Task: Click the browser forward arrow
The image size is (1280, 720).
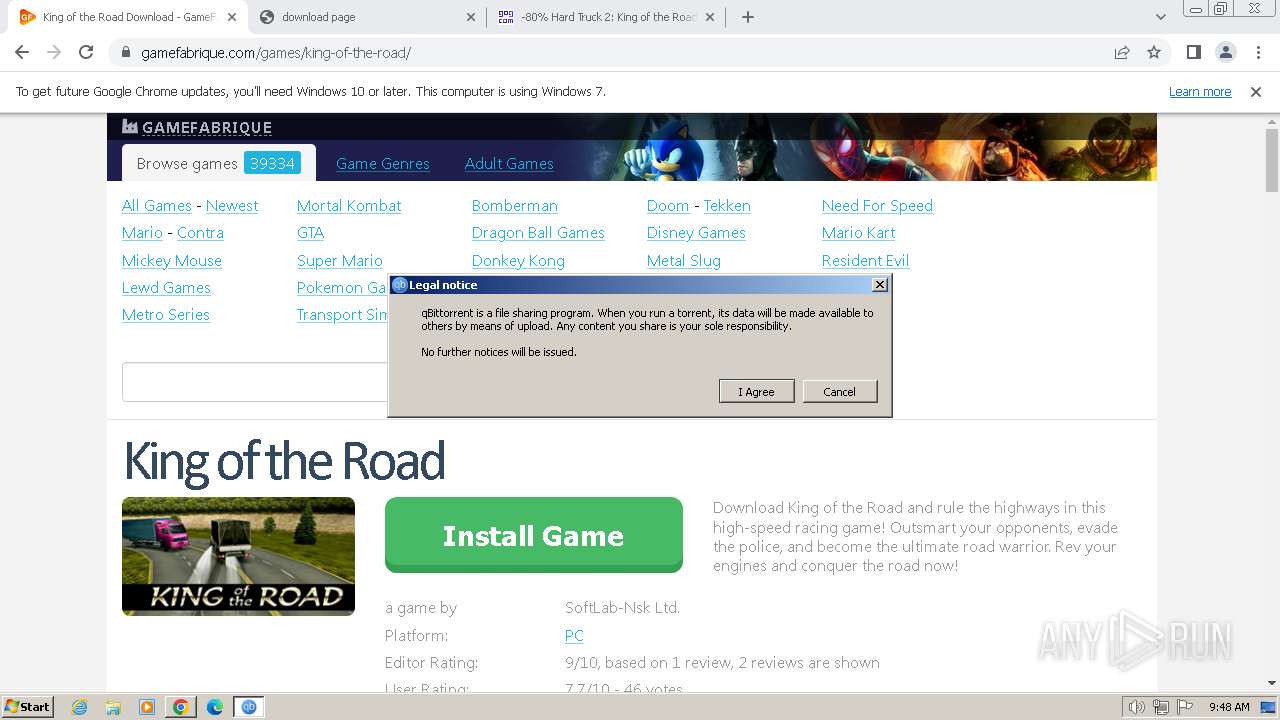Action: [54, 52]
